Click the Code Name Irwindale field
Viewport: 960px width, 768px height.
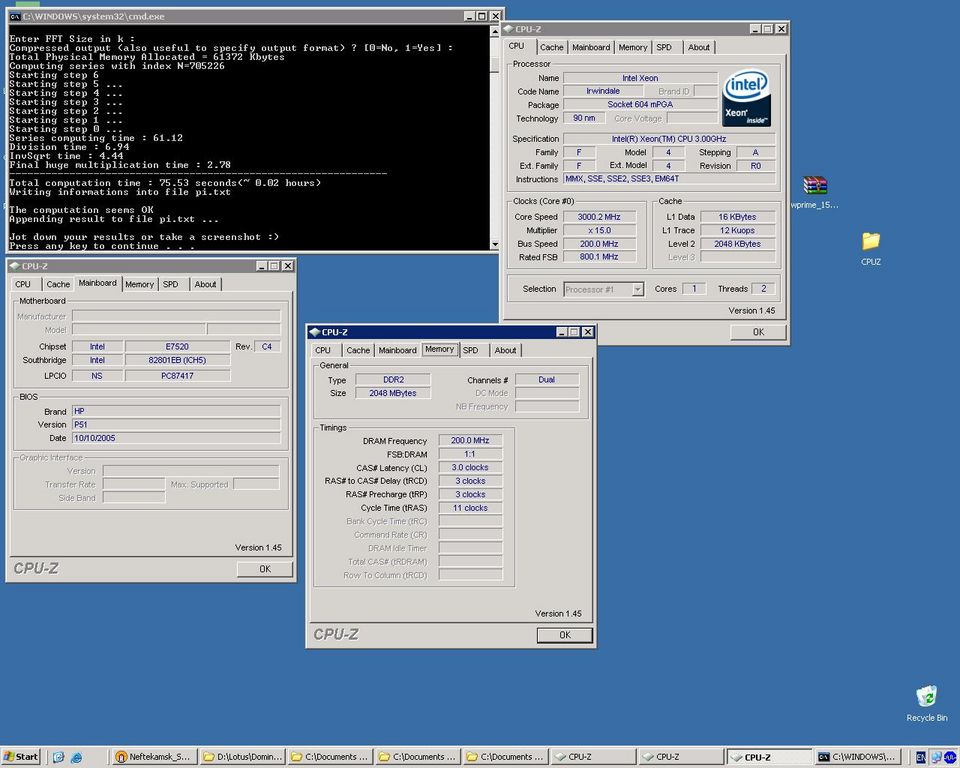pos(602,91)
